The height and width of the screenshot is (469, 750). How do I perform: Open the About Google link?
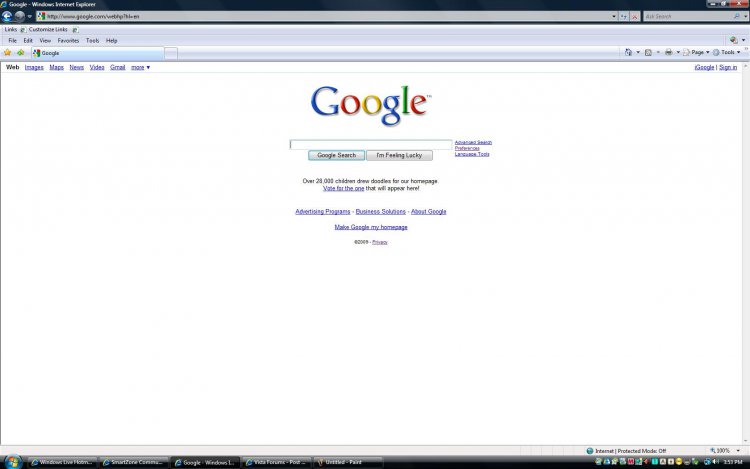tap(429, 211)
